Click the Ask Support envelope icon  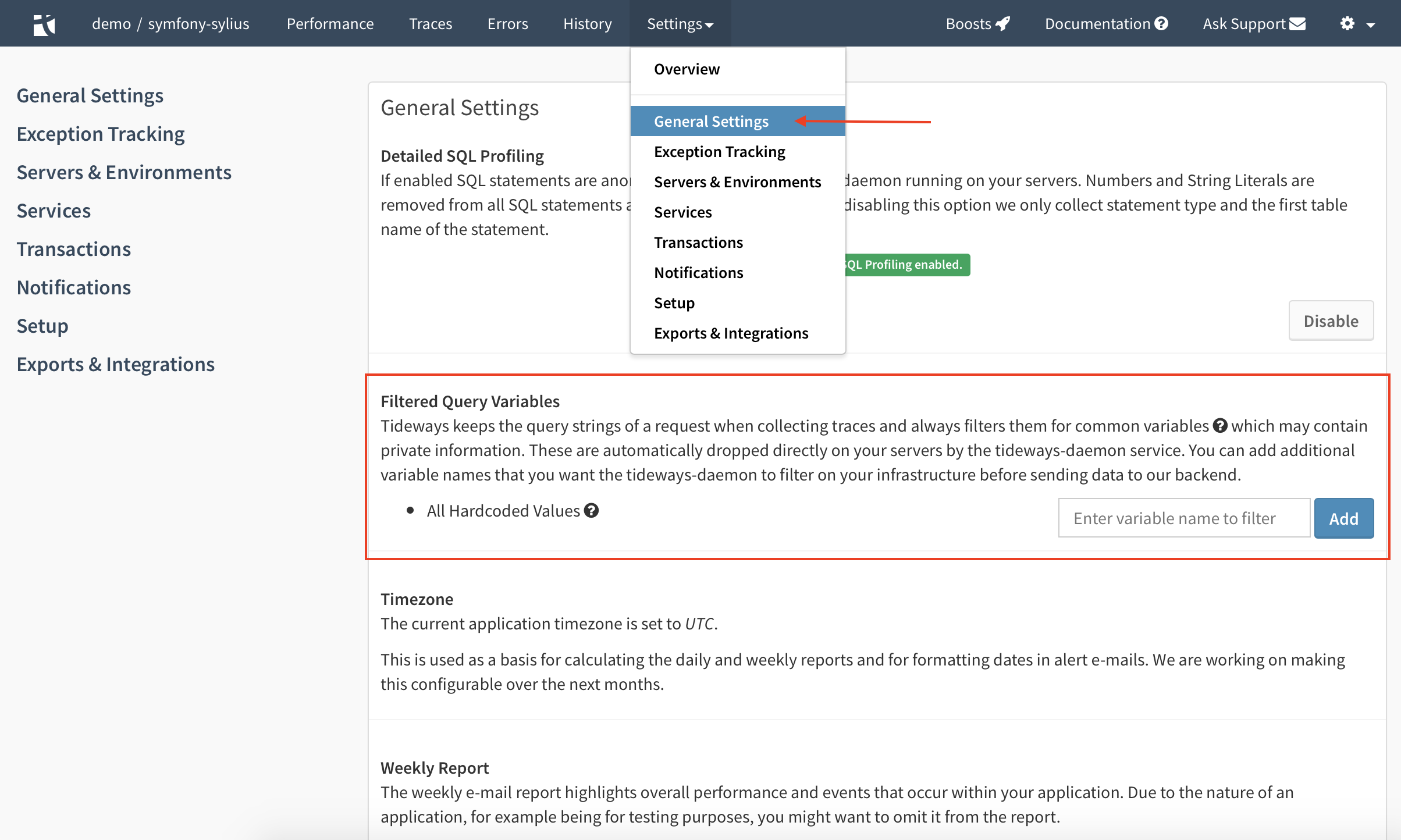(x=1297, y=23)
